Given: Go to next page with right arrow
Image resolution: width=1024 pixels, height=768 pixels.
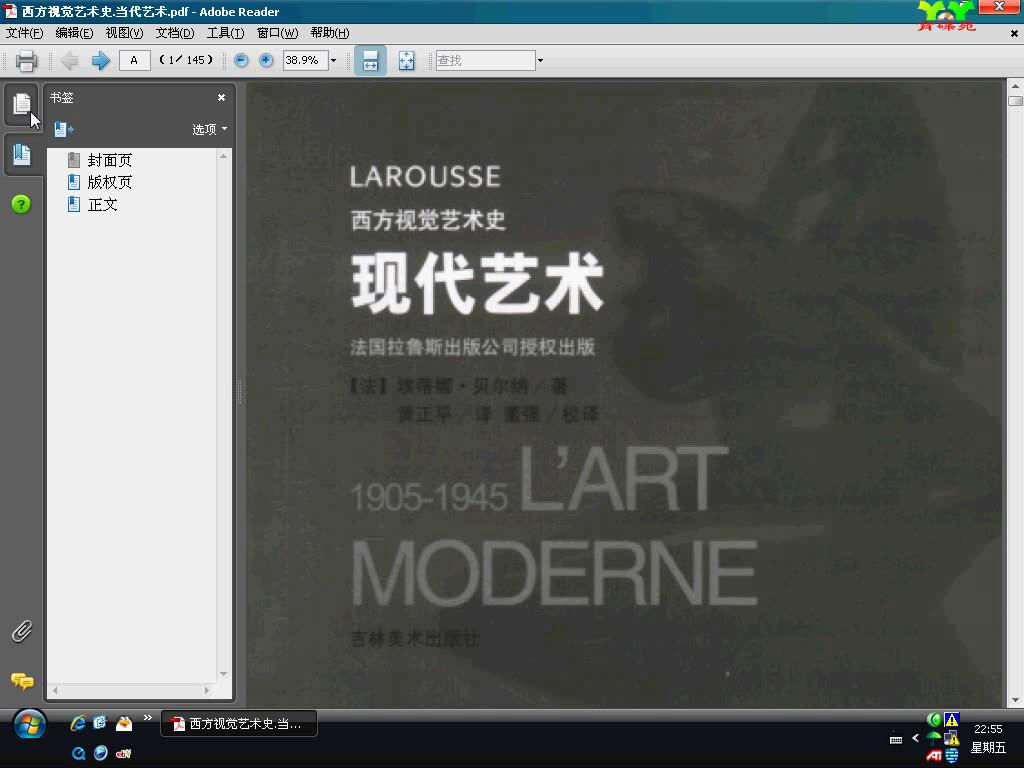Looking at the screenshot, I should point(101,61).
